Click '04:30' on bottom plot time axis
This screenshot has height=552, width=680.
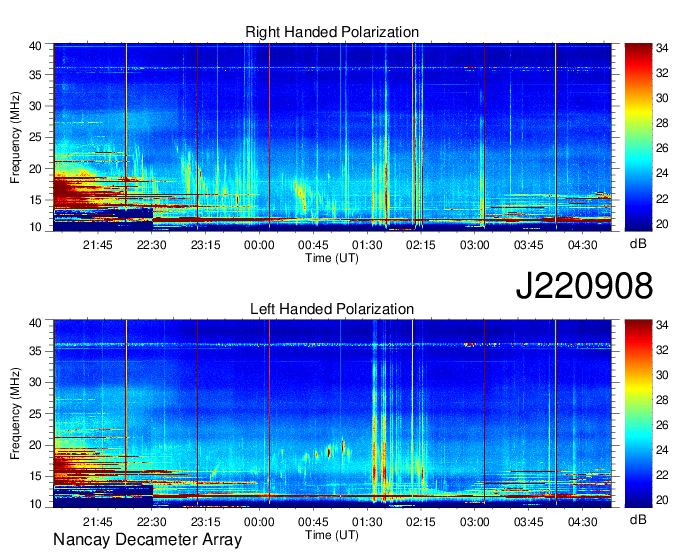tap(583, 522)
